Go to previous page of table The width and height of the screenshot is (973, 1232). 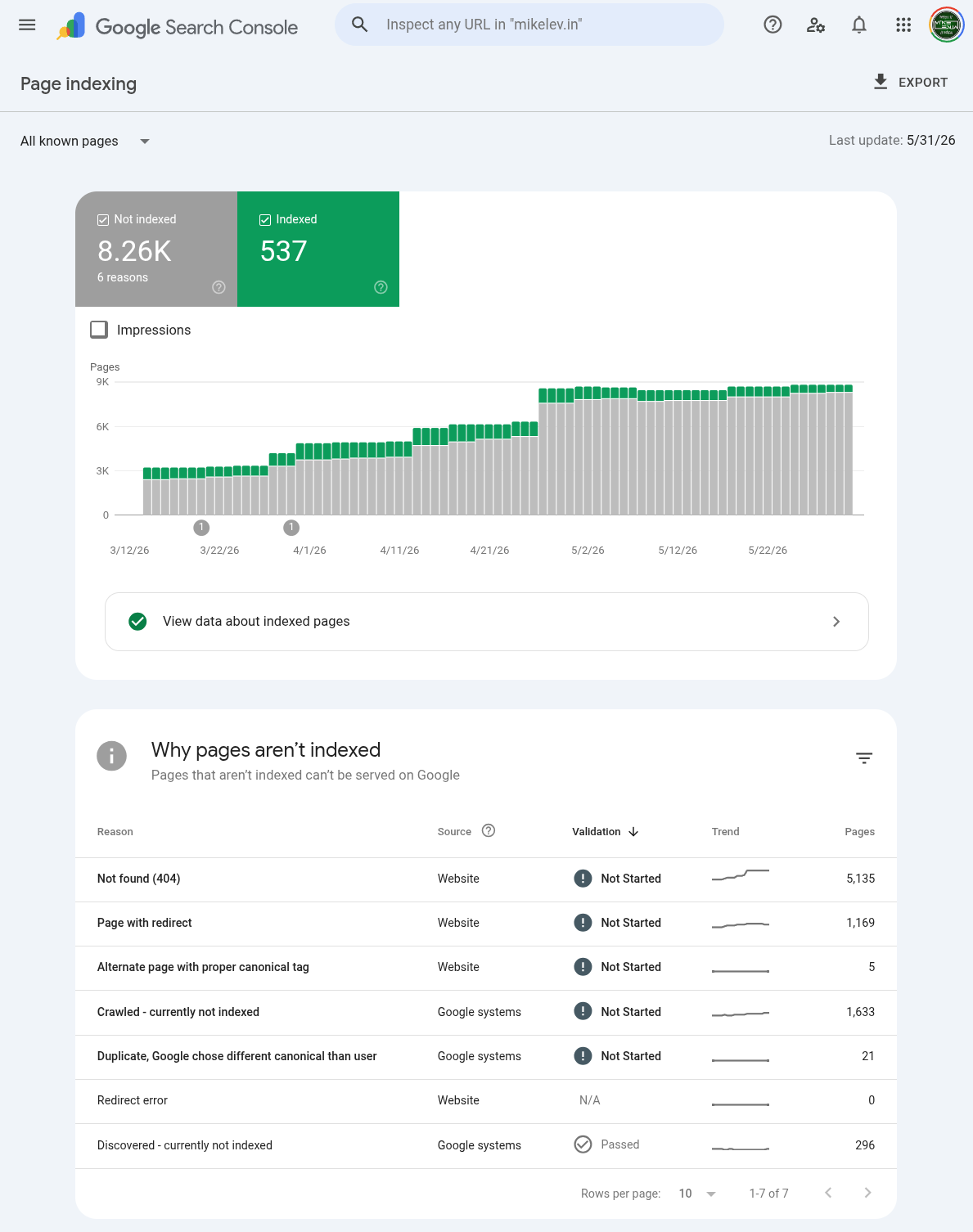[x=828, y=1193]
